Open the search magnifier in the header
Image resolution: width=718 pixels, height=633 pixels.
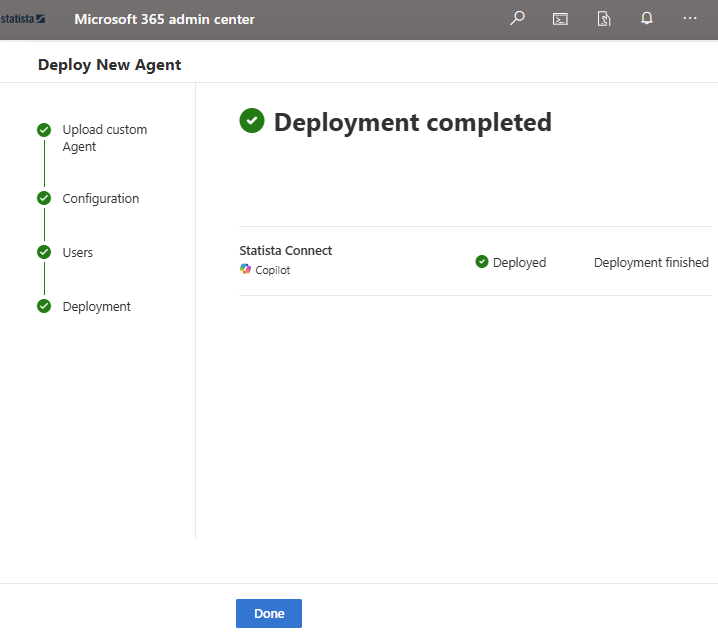tap(517, 18)
